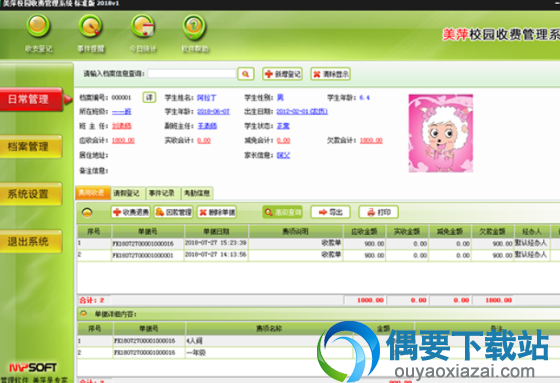Click the 导出 export arrow button

(330, 212)
